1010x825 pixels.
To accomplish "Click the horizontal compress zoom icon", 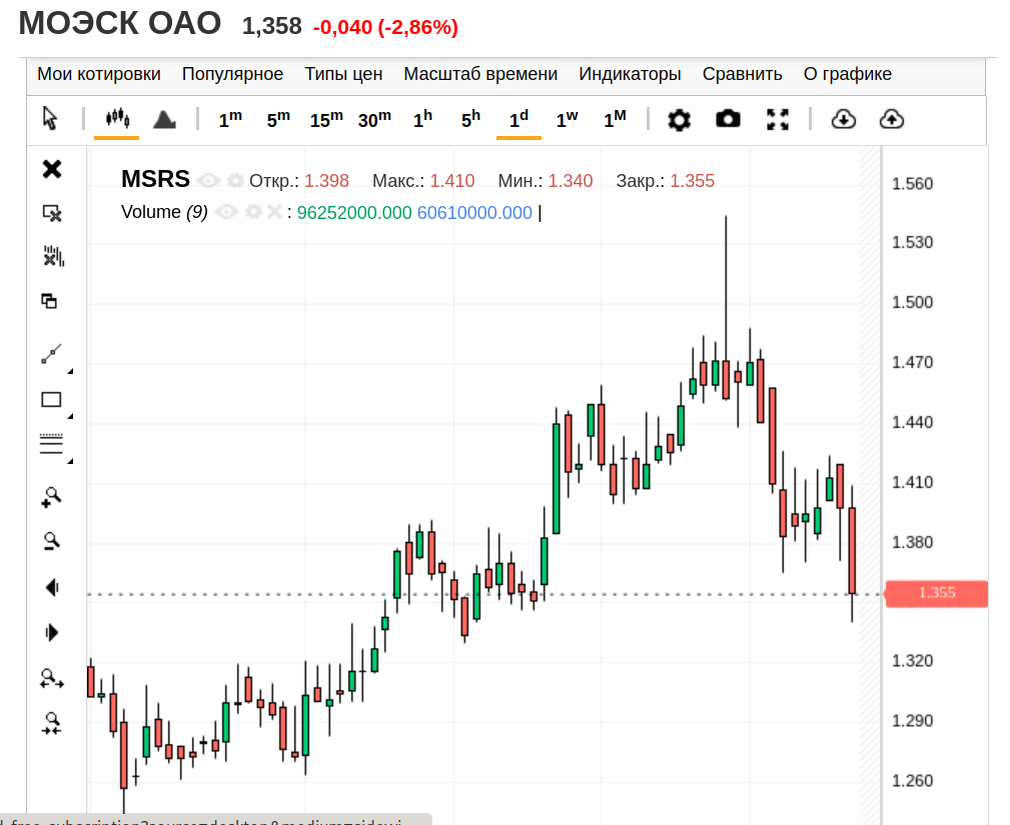I will 52,723.
